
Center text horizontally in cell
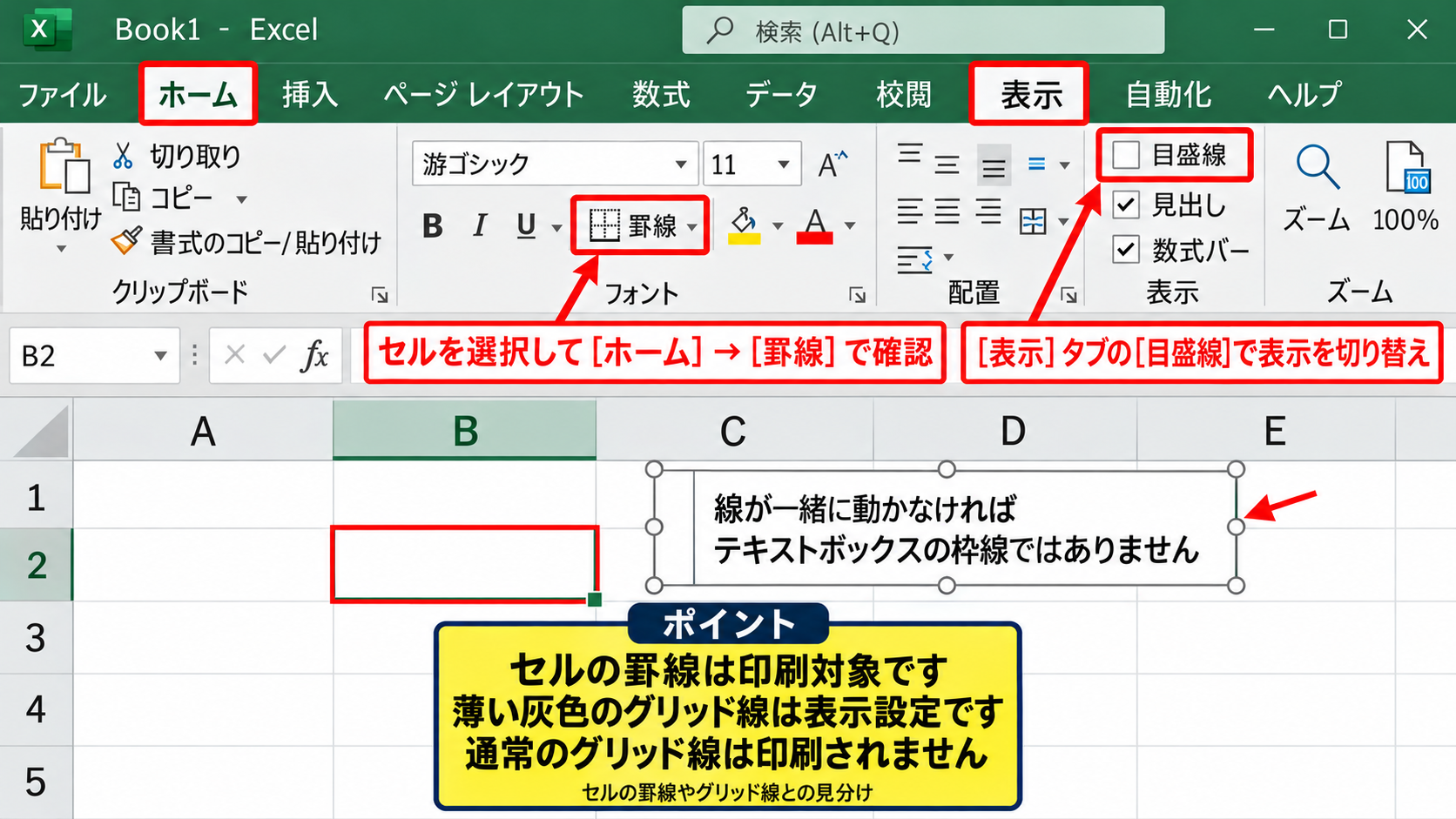coord(947,211)
